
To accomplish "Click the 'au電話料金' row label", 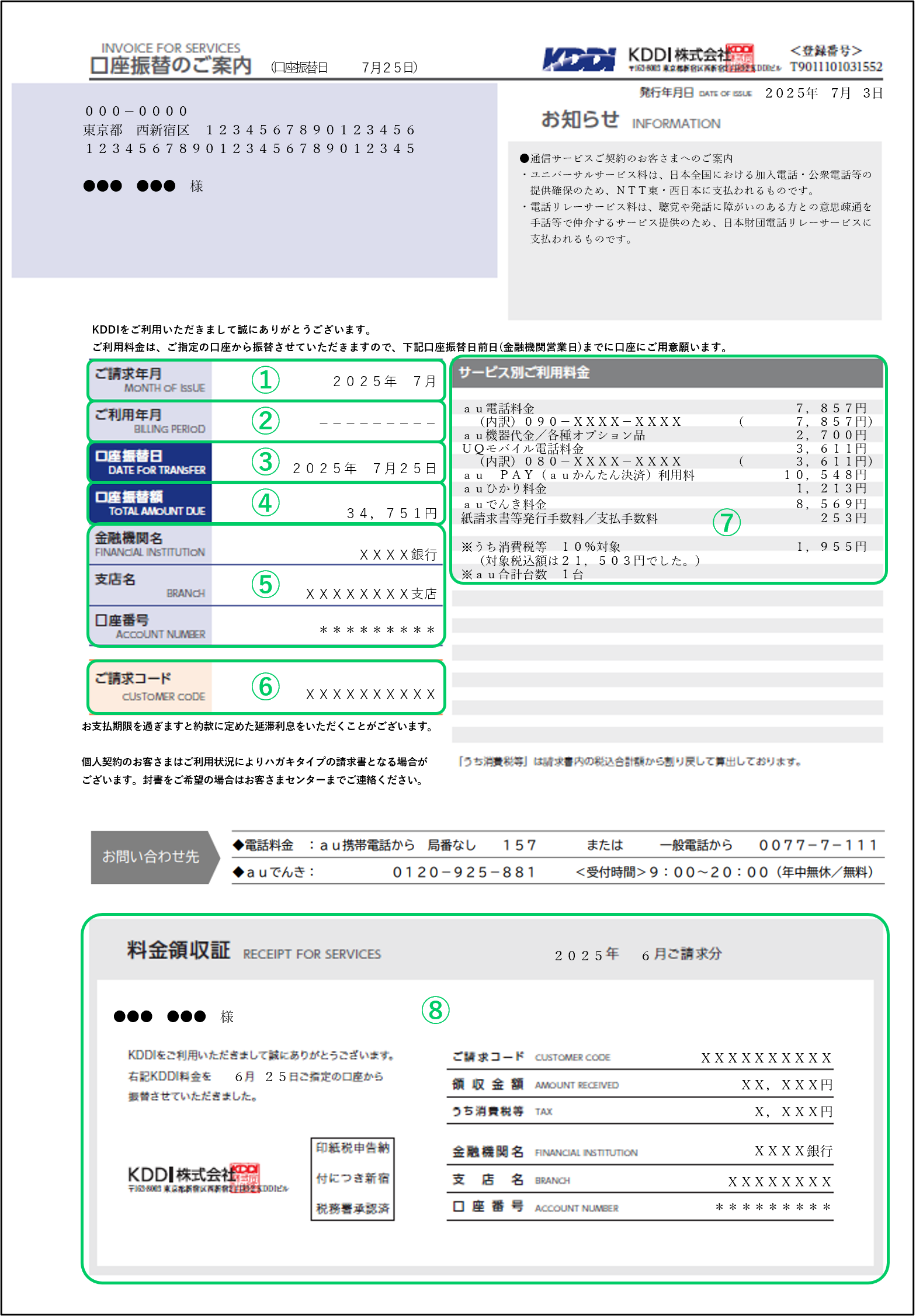I will tap(499, 408).
